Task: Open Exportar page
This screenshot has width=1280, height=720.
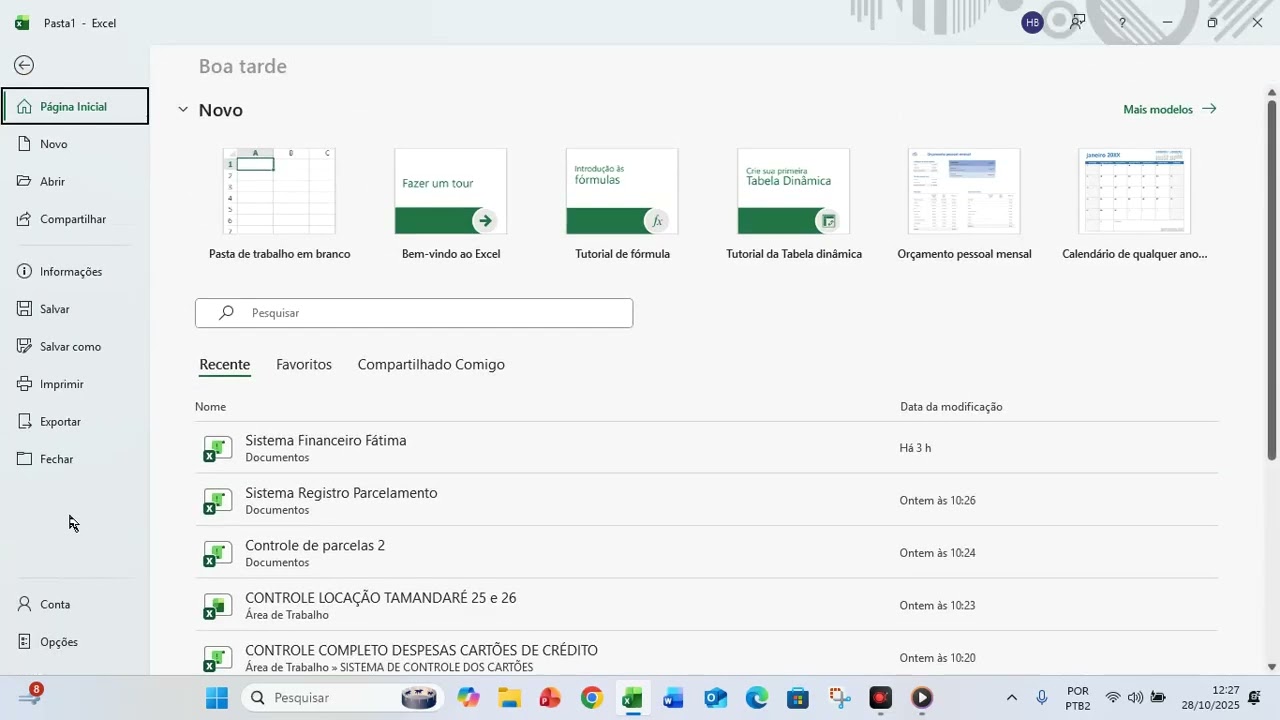Action: coord(75,421)
